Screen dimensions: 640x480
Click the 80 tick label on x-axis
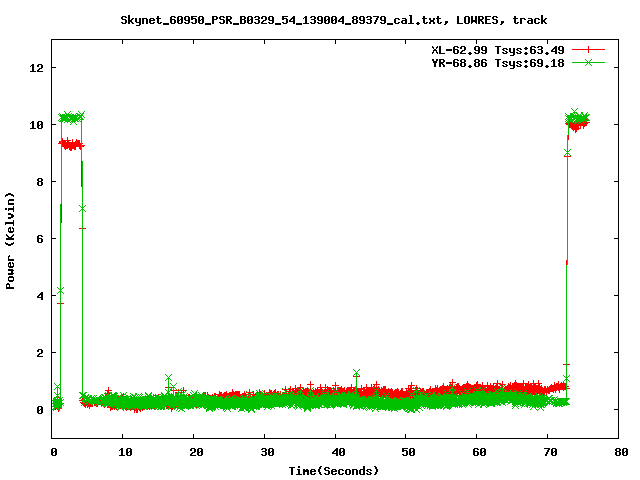(x=621, y=452)
